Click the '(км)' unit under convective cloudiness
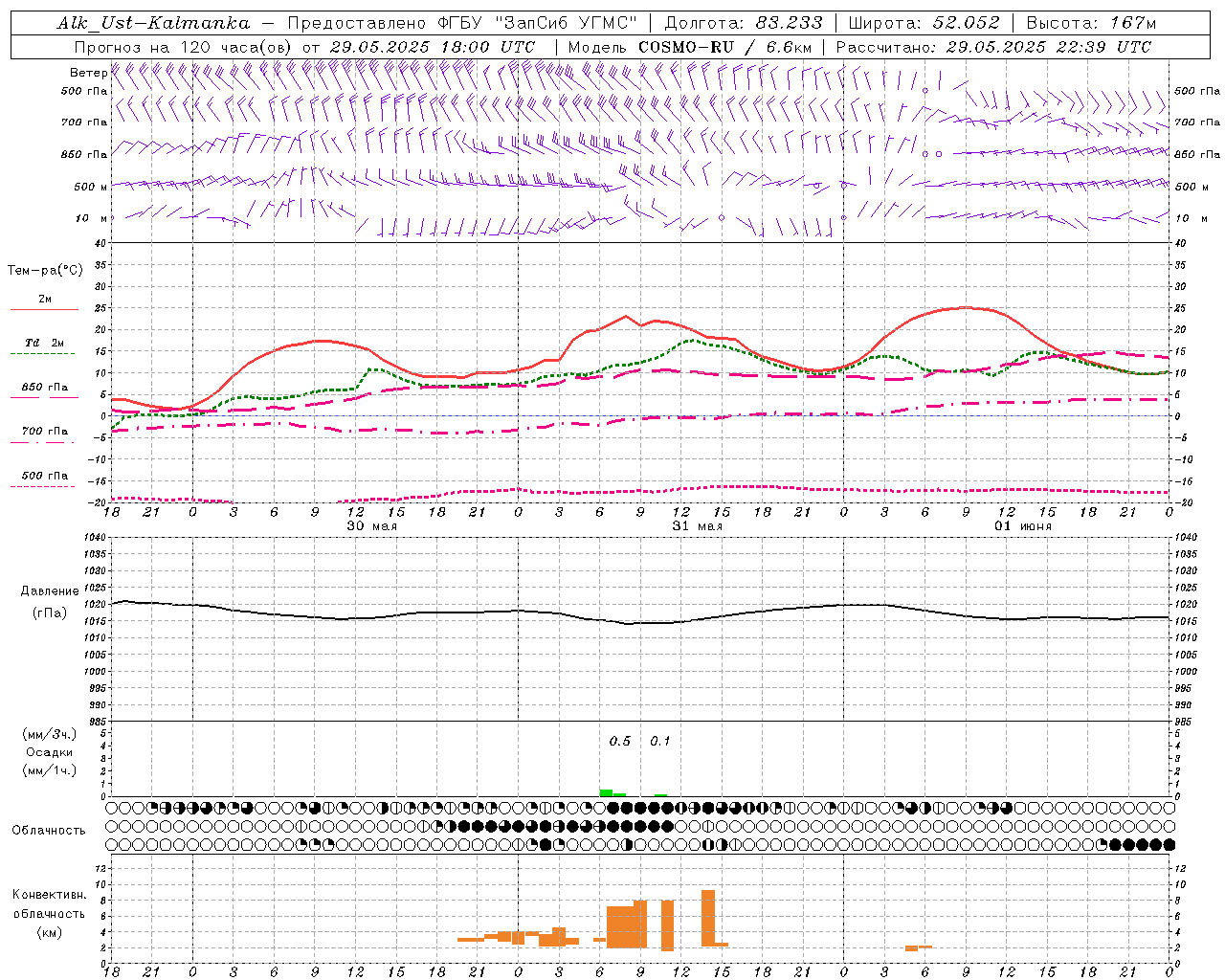1225x980 pixels. point(50,933)
